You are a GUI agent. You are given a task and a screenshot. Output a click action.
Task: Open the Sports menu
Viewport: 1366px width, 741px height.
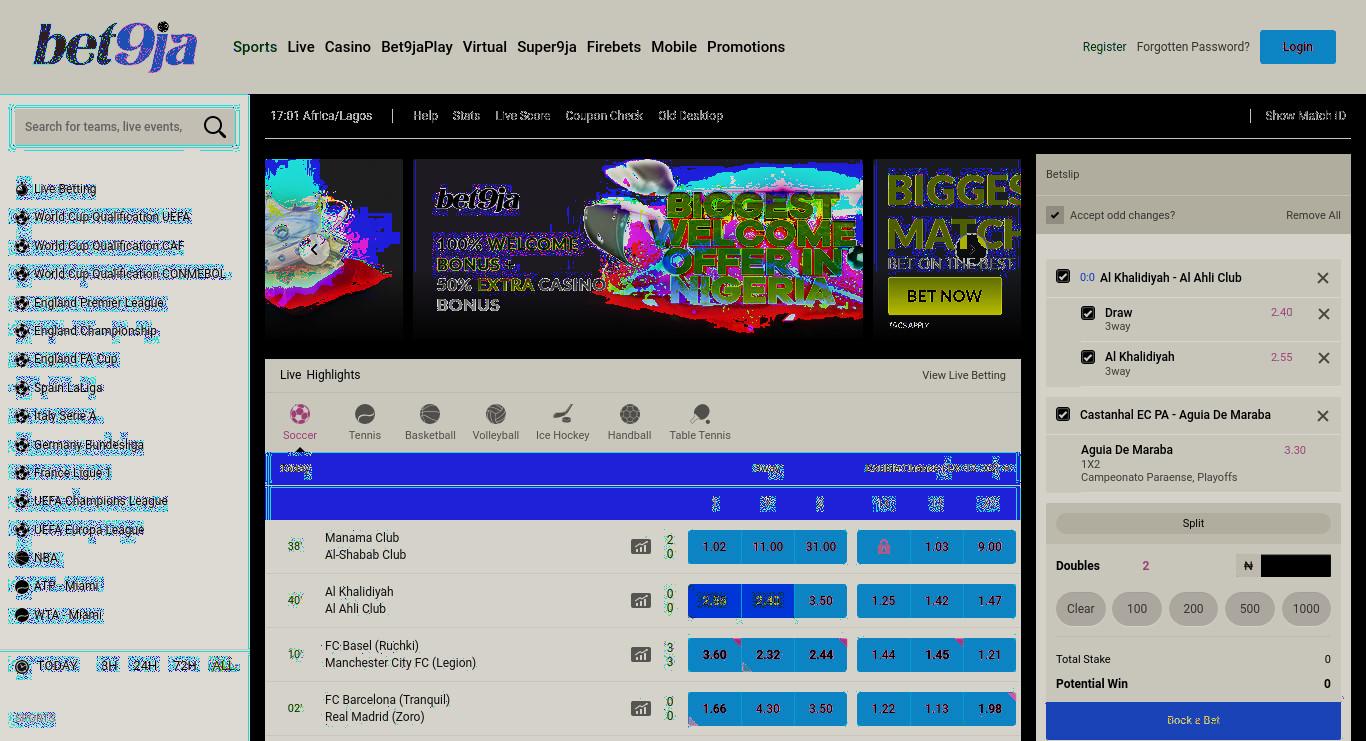point(255,47)
